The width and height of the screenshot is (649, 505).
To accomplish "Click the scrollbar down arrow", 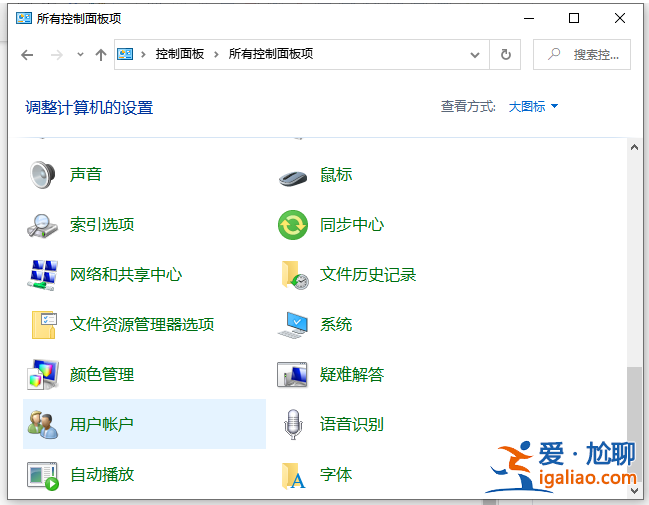I will (634, 491).
